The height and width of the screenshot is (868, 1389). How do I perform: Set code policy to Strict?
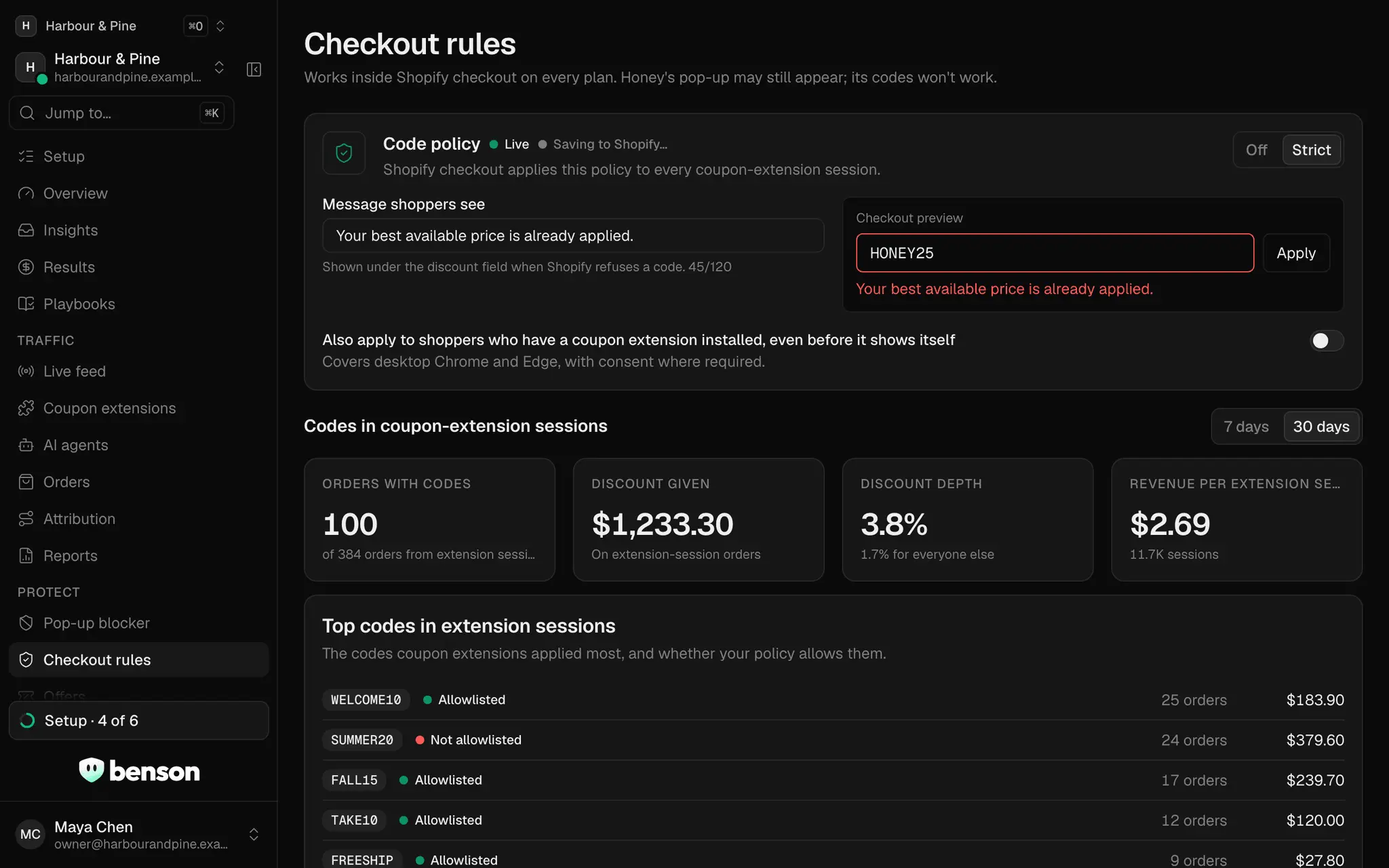click(x=1311, y=150)
